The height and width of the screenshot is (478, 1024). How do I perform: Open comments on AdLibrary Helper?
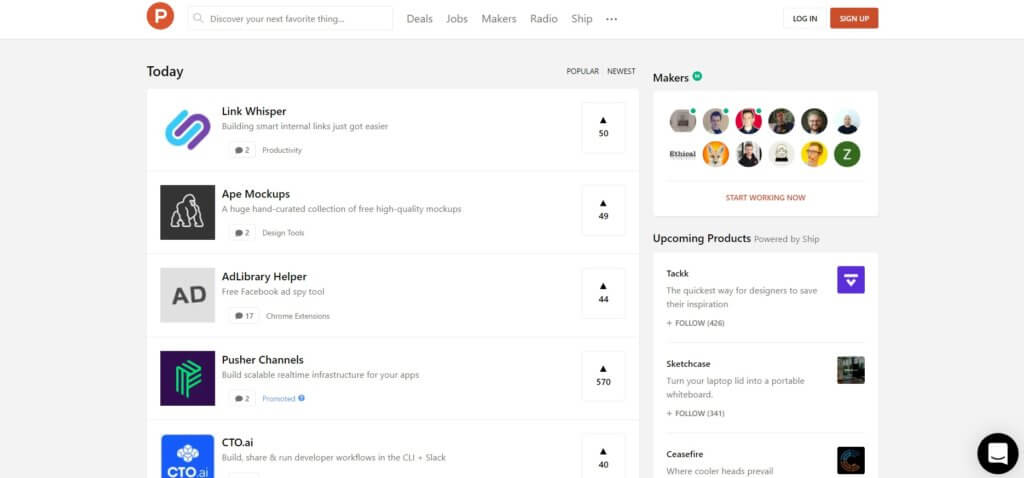243,316
